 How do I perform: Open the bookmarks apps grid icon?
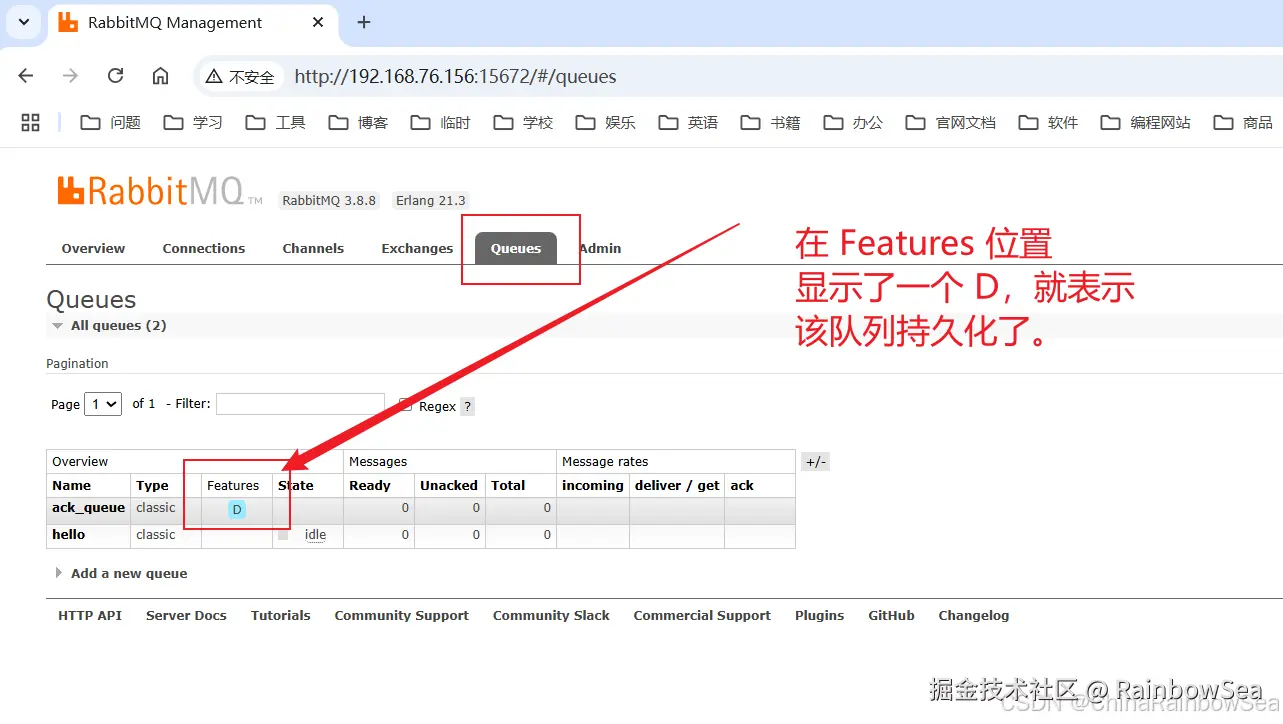tap(30, 122)
